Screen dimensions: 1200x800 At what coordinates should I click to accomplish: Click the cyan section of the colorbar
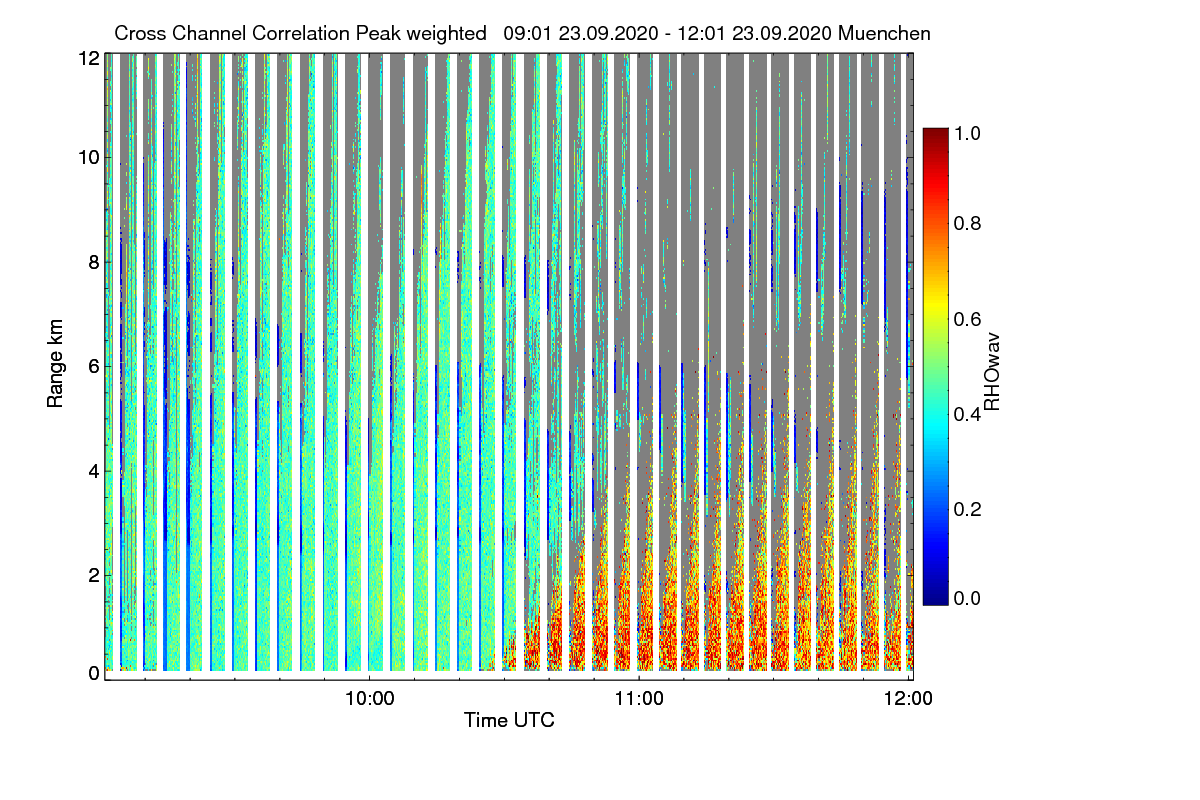pos(935,425)
